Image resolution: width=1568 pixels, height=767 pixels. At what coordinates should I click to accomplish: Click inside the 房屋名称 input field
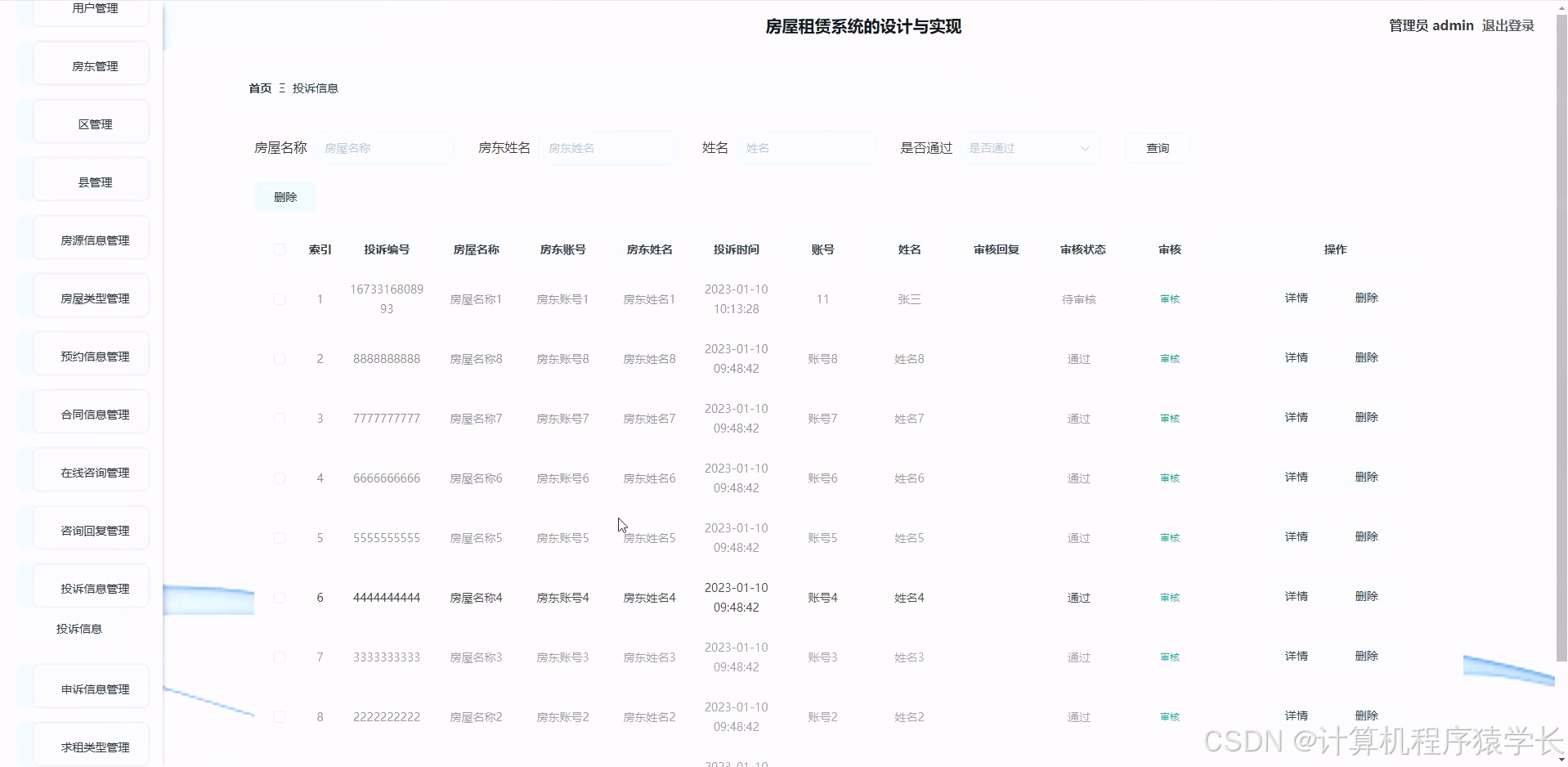pos(384,148)
